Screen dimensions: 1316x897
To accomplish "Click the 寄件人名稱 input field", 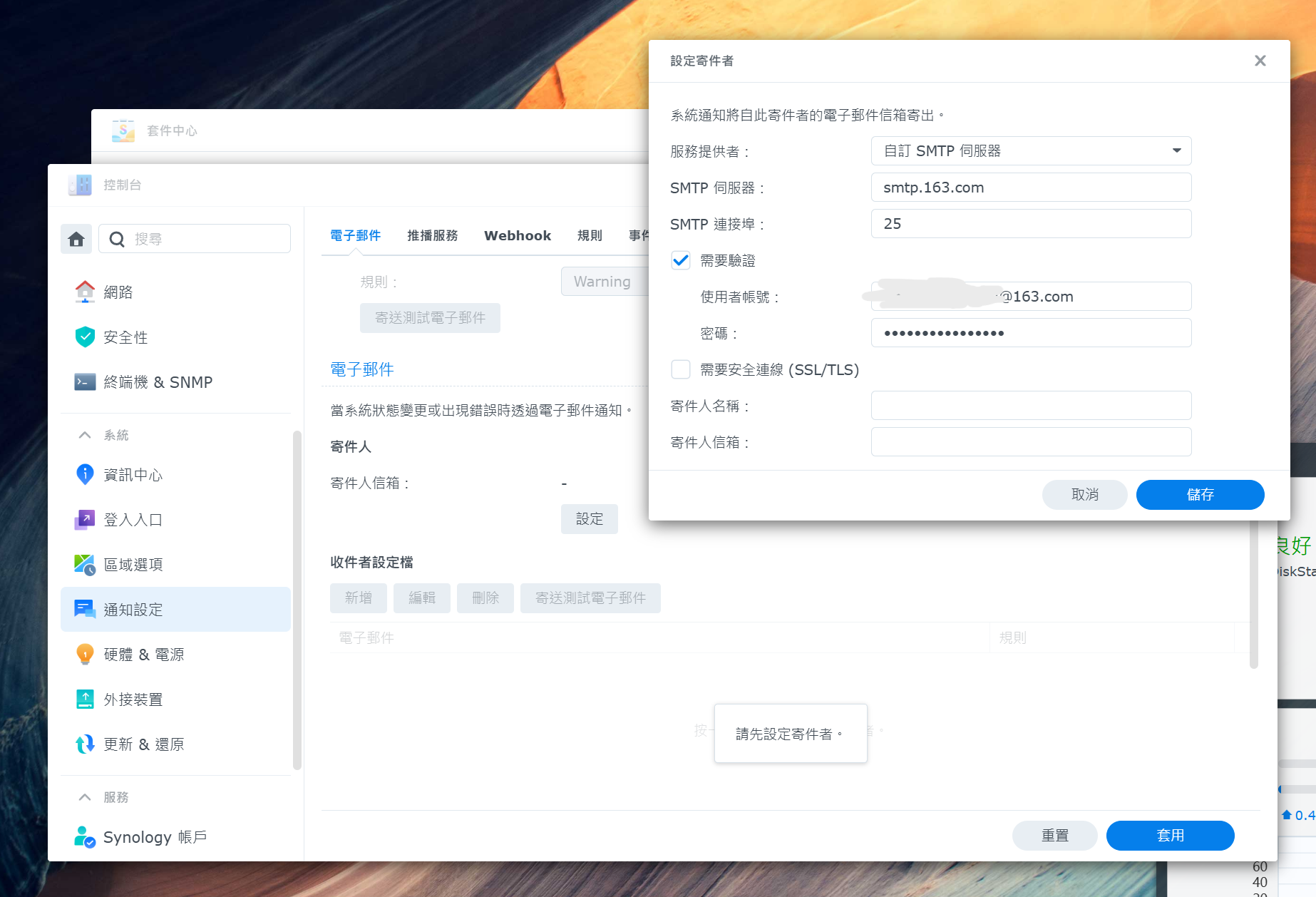I will (1030, 405).
